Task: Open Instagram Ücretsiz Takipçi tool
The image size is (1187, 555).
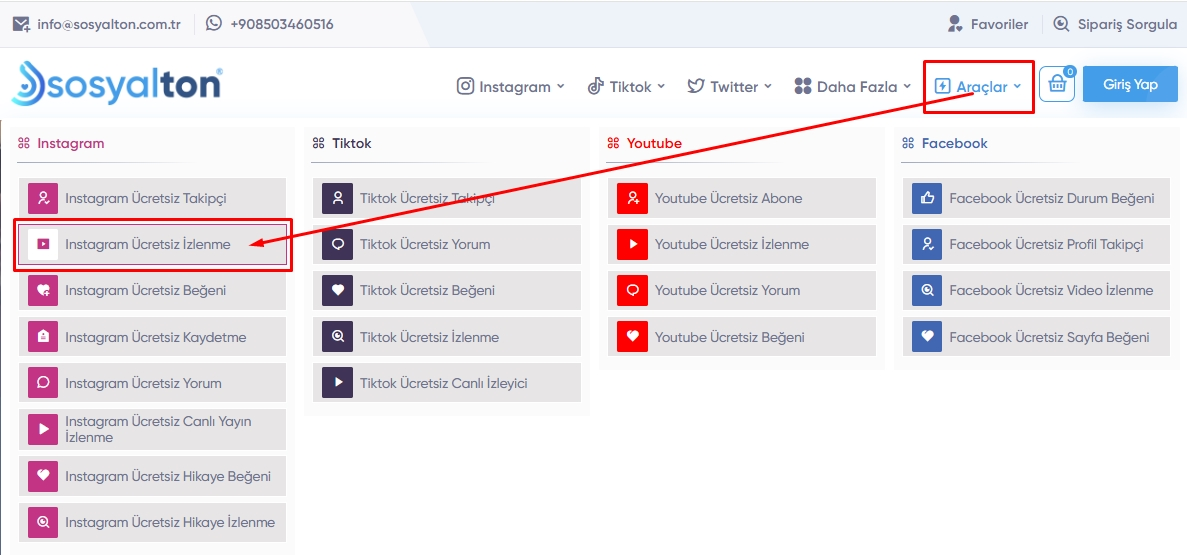Action: coord(151,198)
